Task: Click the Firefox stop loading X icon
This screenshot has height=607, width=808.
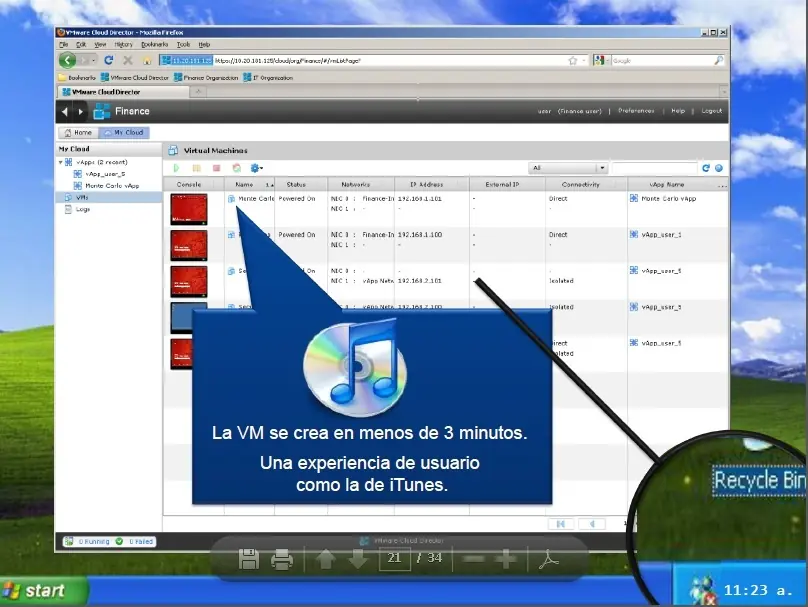Action: (128, 60)
